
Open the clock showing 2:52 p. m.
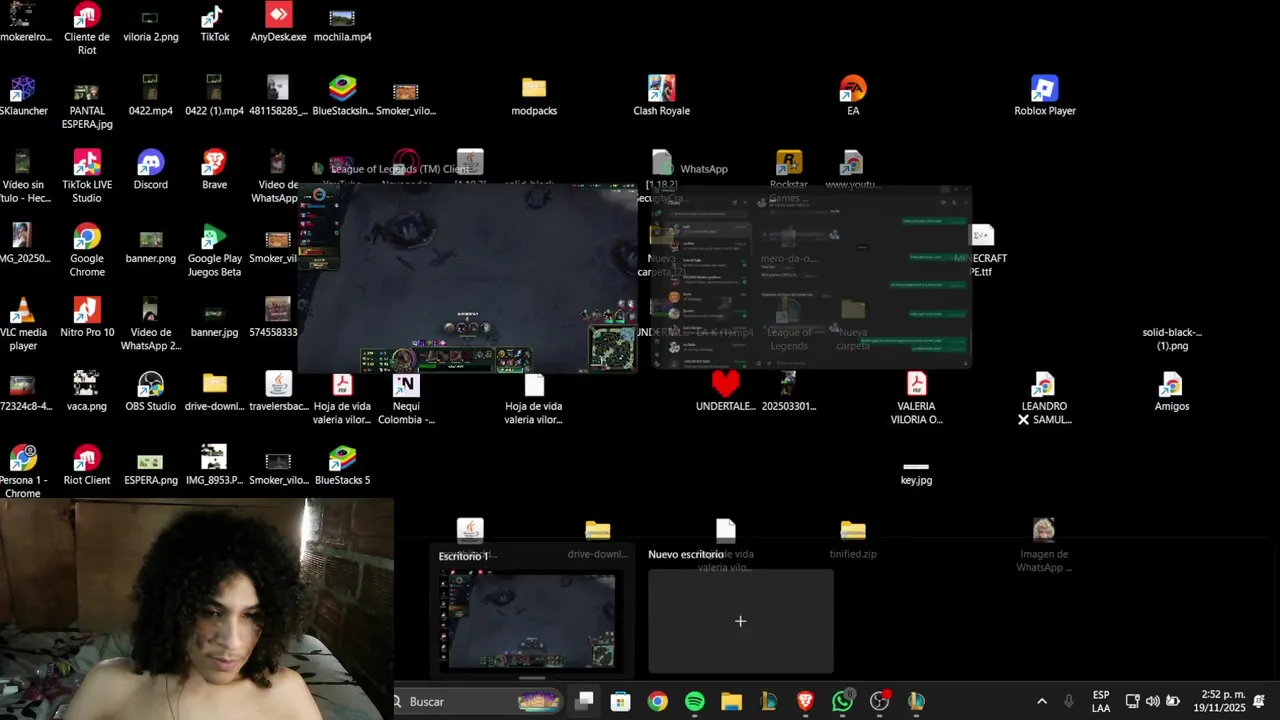pos(1220,701)
